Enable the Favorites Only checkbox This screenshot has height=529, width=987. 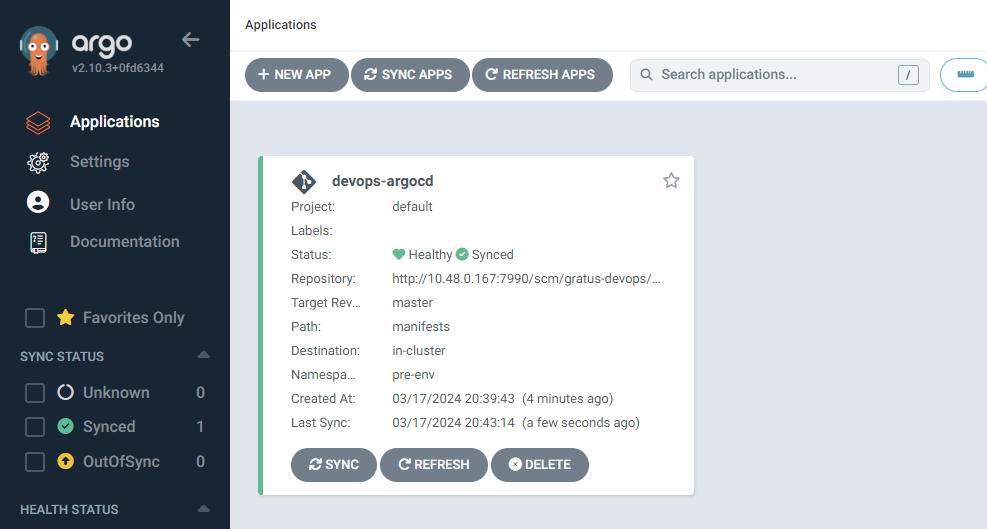point(35,318)
